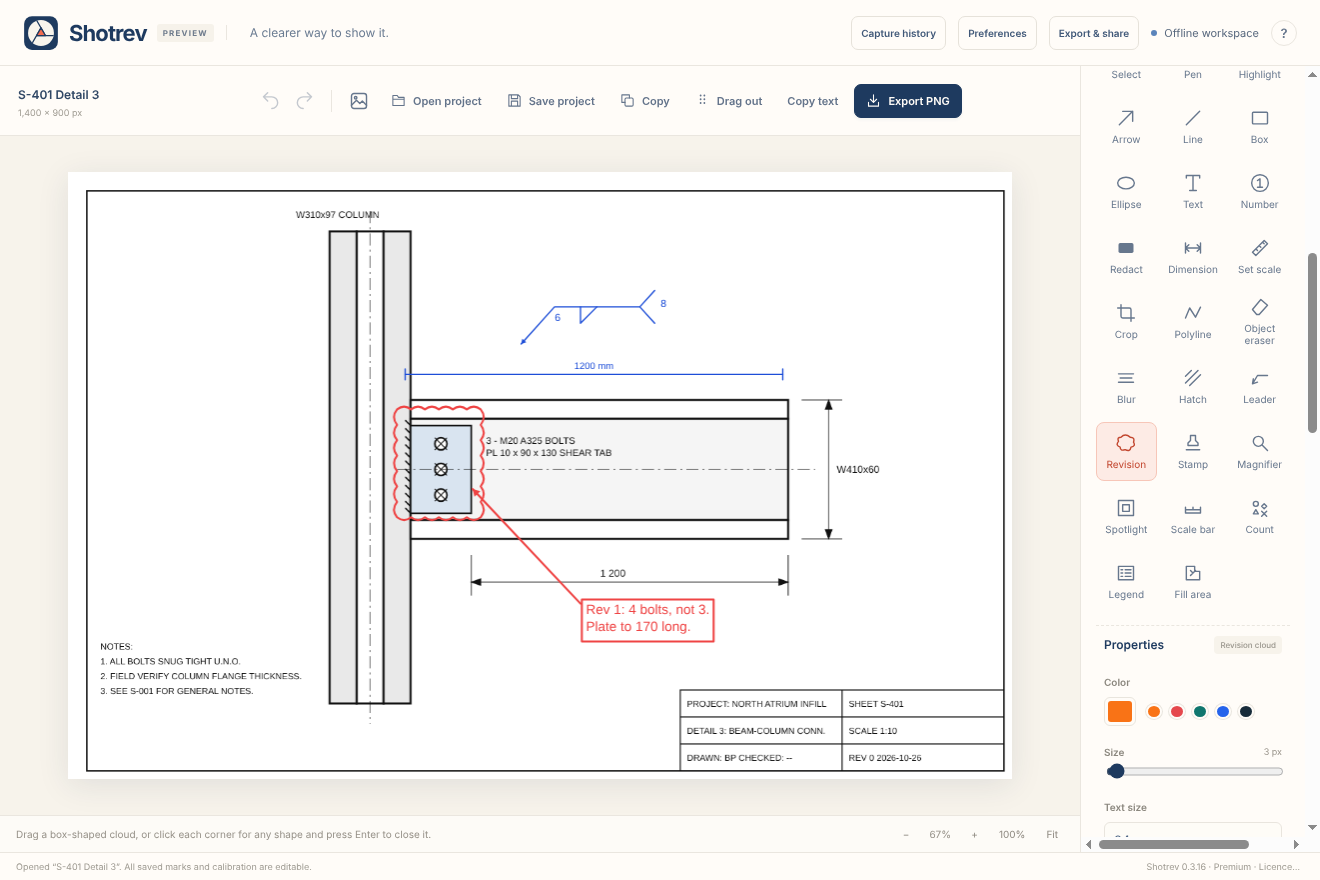Click the Size slider handle

[1116, 771]
